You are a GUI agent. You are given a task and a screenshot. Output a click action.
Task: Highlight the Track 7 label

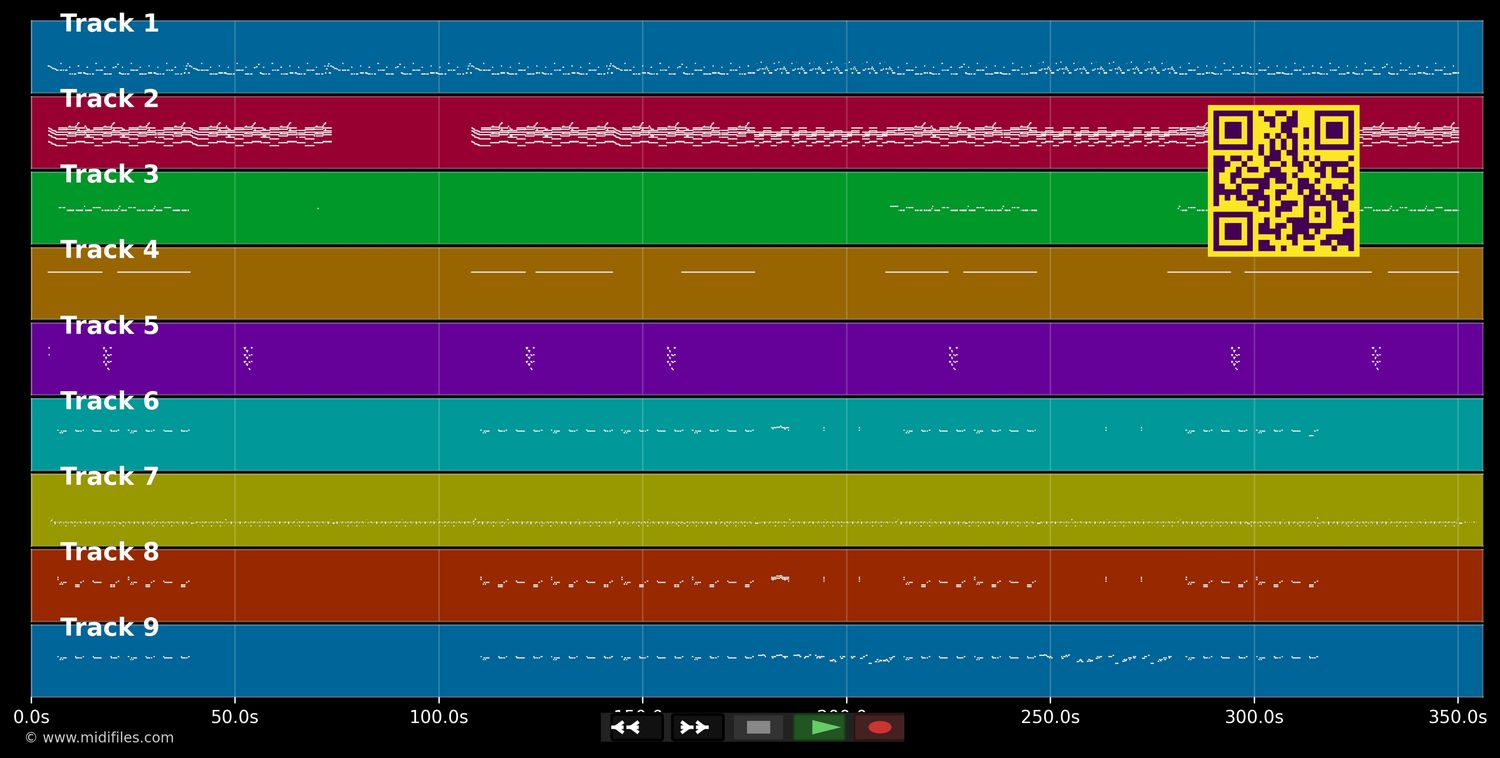pos(109,477)
